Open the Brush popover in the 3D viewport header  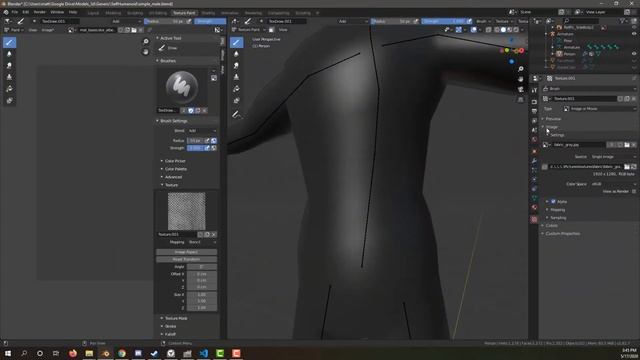tap(483, 21)
